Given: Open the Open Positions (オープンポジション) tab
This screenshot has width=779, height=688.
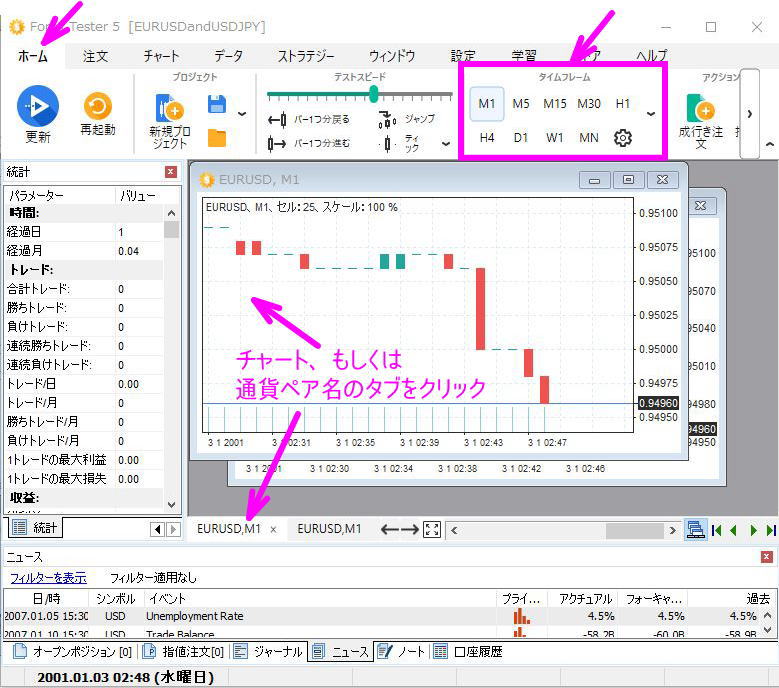Looking at the screenshot, I should pos(73,651).
